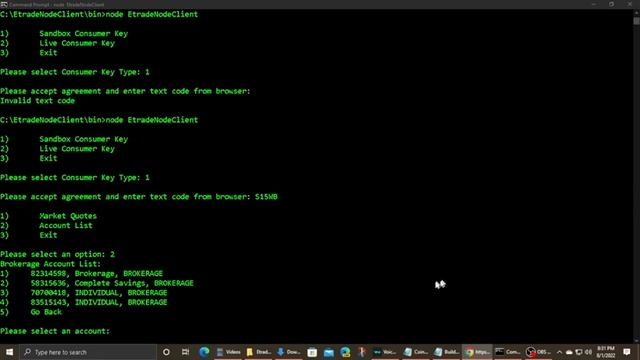Minimize the Command Prompt window
Viewport: 640px width, 360px height.
pyautogui.click(x=593, y=4)
